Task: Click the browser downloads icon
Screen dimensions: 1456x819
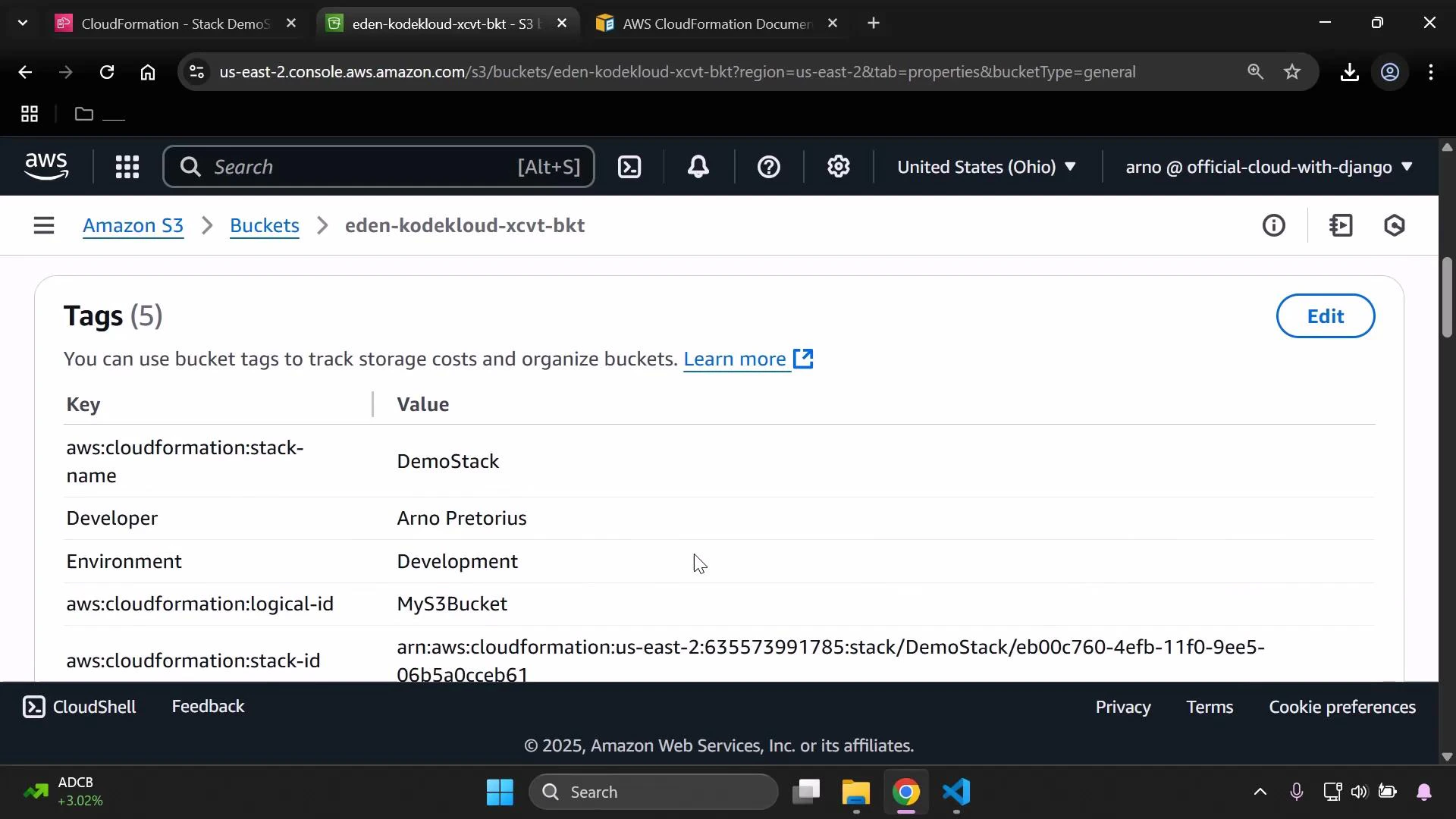Action: (1349, 72)
